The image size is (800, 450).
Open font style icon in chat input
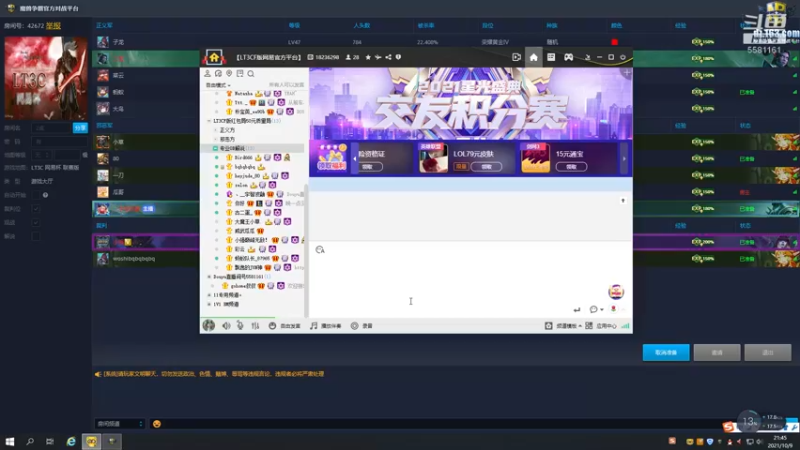coord(320,249)
